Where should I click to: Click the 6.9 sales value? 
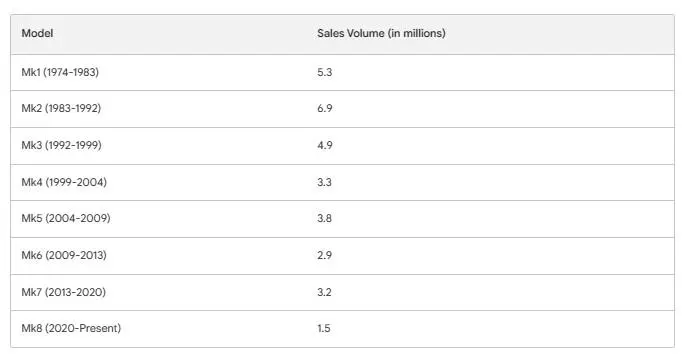324,109
